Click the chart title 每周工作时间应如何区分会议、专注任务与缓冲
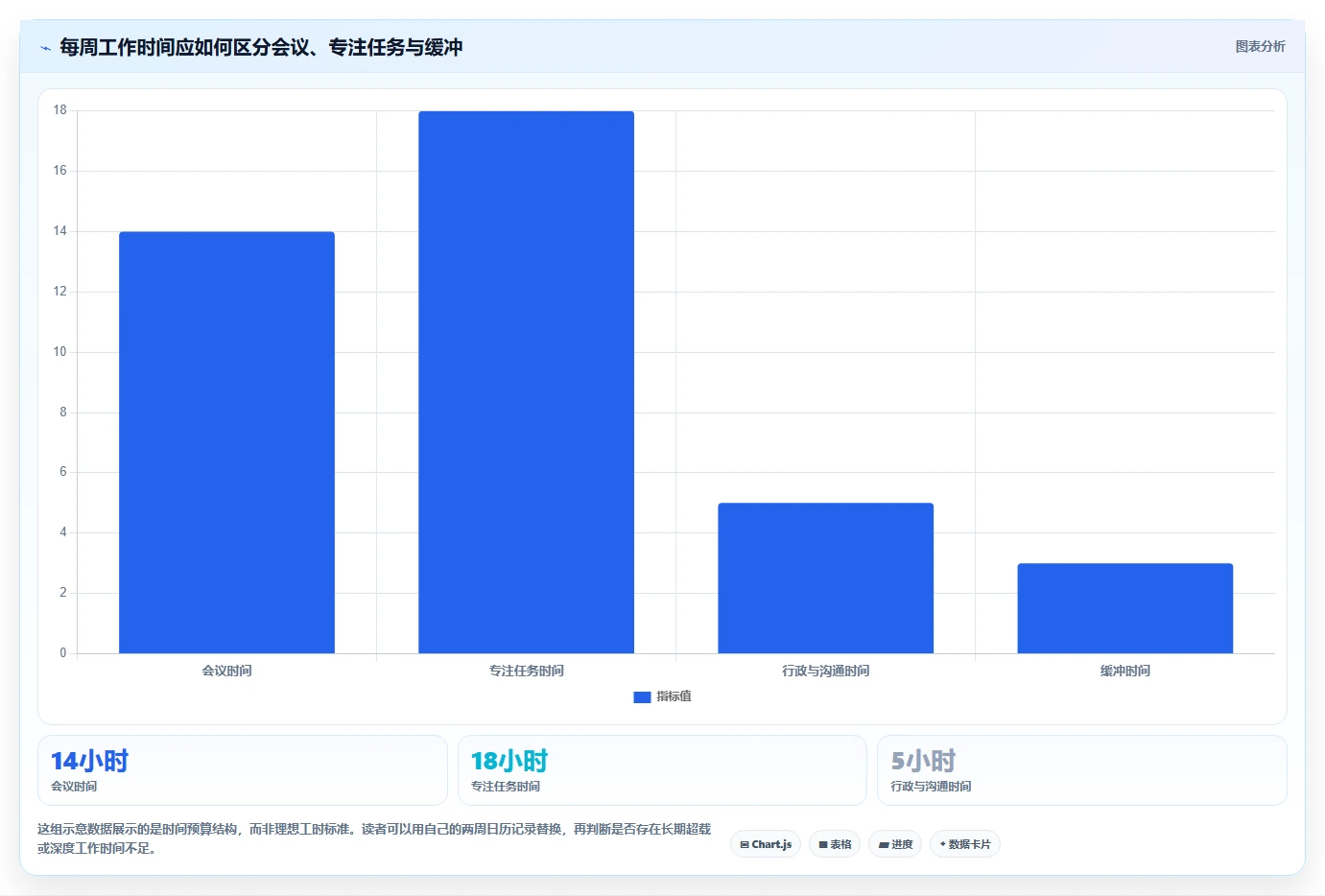Image resolution: width=1325 pixels, height=896 pixels. tap(261, 47)
